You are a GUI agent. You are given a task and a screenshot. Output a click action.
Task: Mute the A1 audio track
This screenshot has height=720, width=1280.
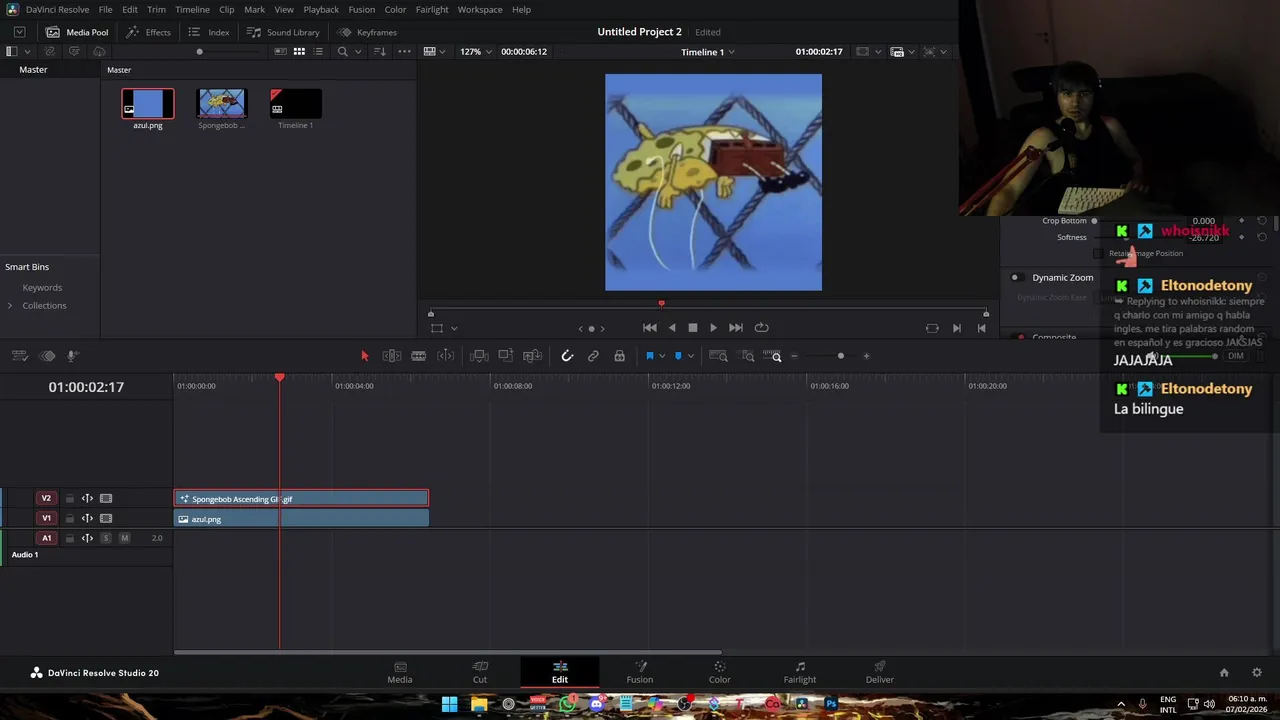(125, 538)
